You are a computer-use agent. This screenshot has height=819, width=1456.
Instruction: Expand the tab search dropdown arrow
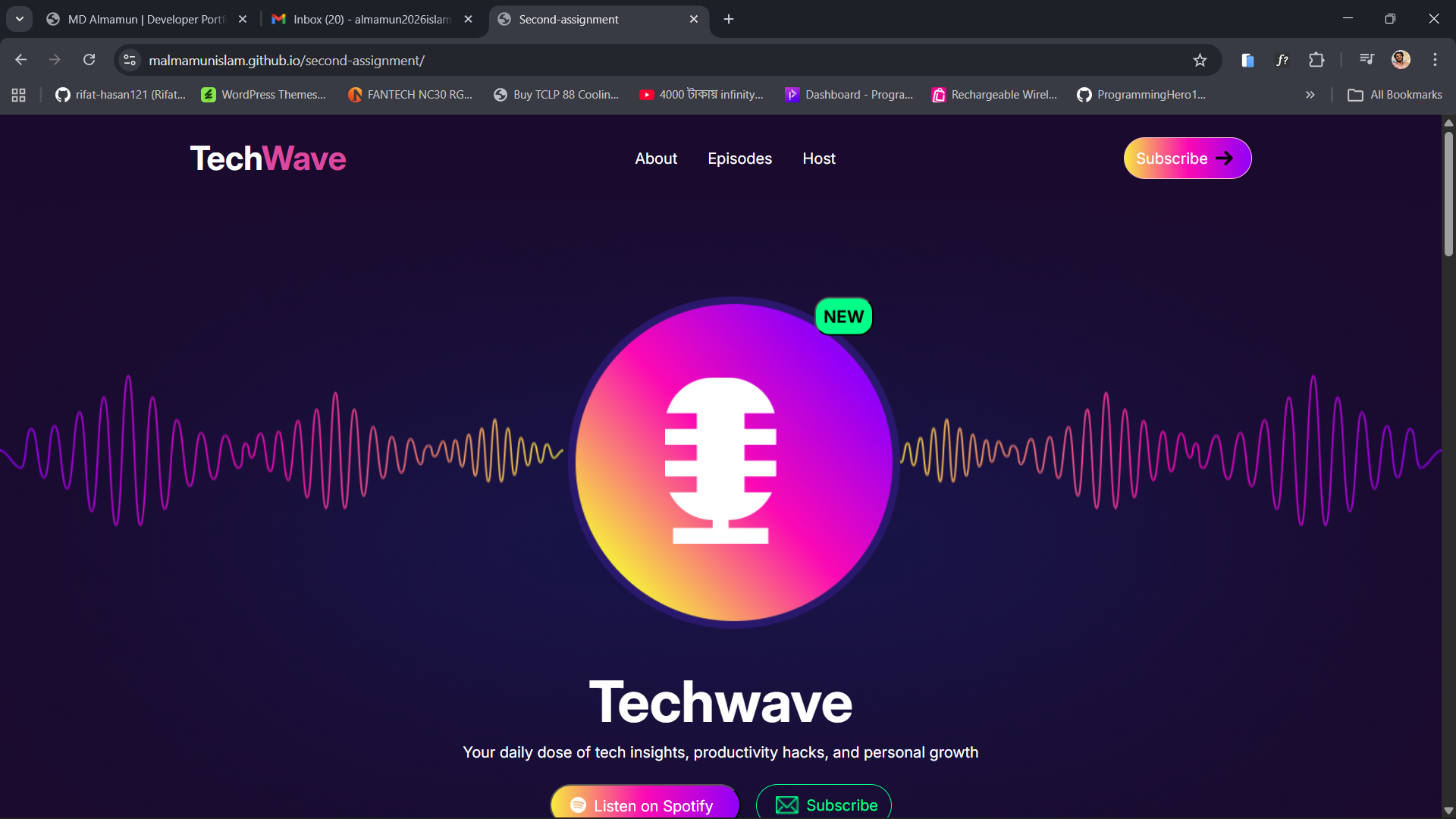[x=20, y=19]
